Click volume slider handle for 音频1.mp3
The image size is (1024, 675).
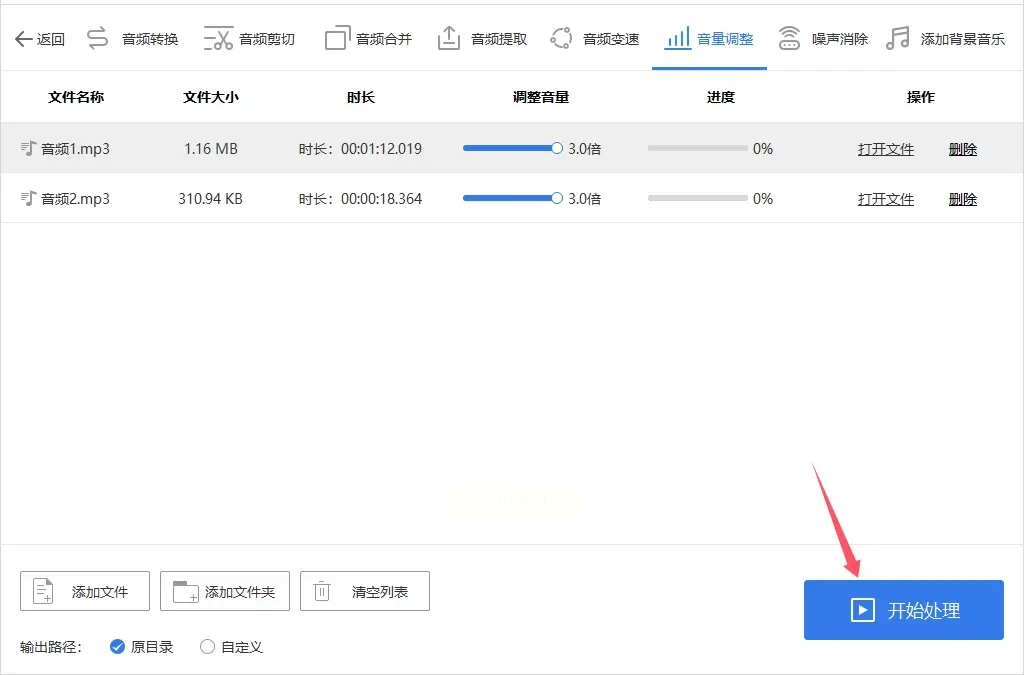(556, 148)
